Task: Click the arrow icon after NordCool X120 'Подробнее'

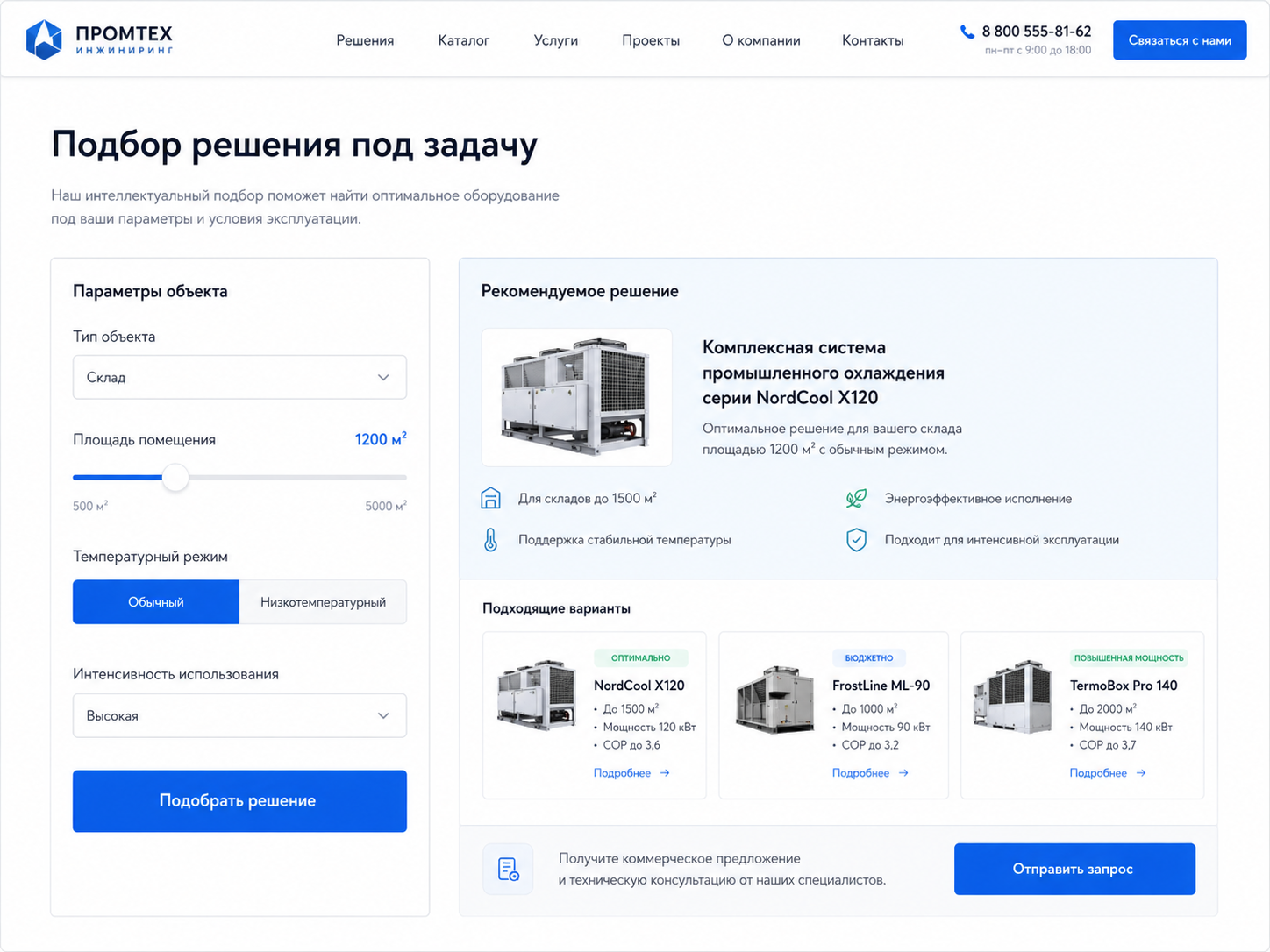Action: click(665, 773)
